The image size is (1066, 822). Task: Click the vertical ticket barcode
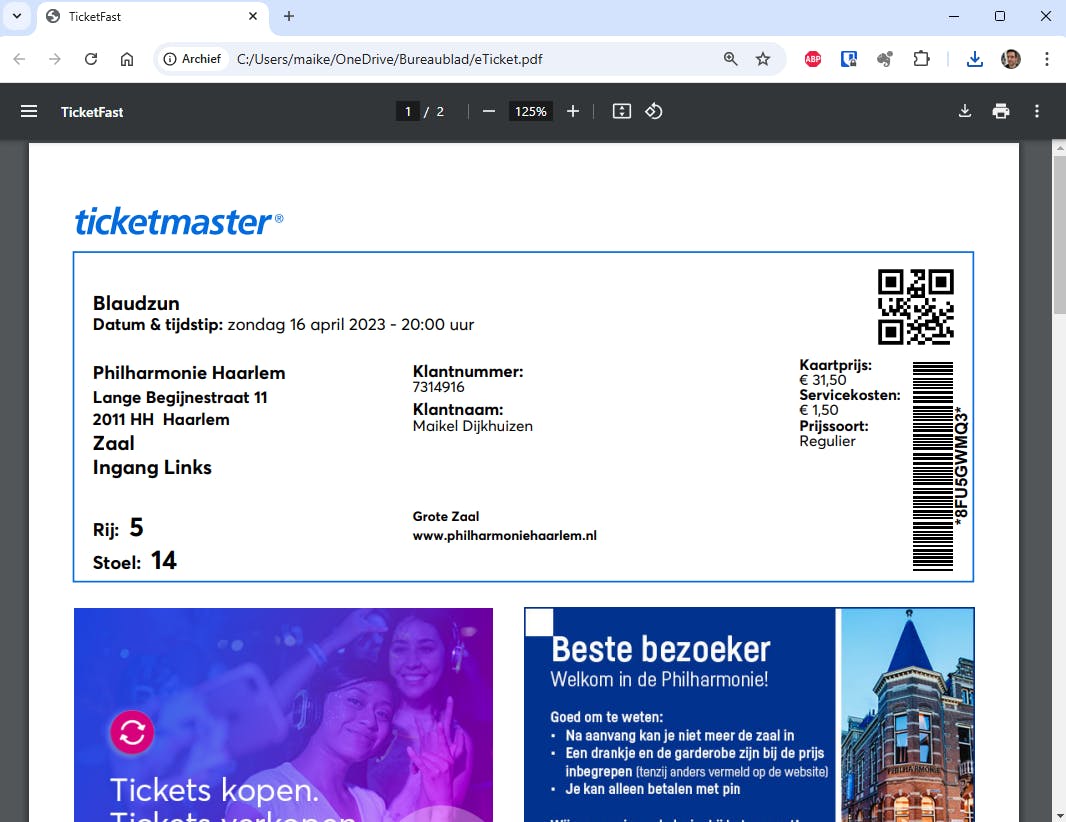click(933, 466)
